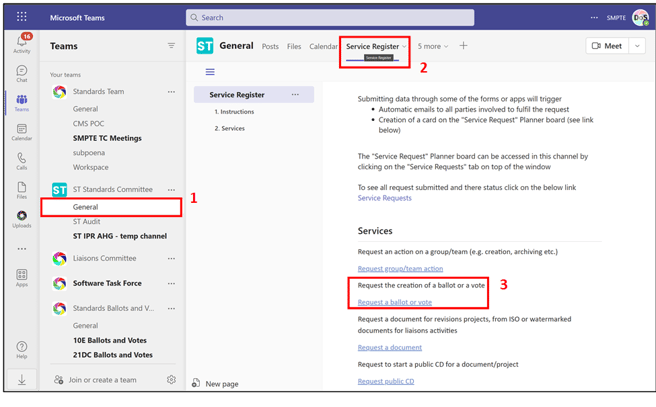Expand the Meet button dropdown arrow

[638, 46]
